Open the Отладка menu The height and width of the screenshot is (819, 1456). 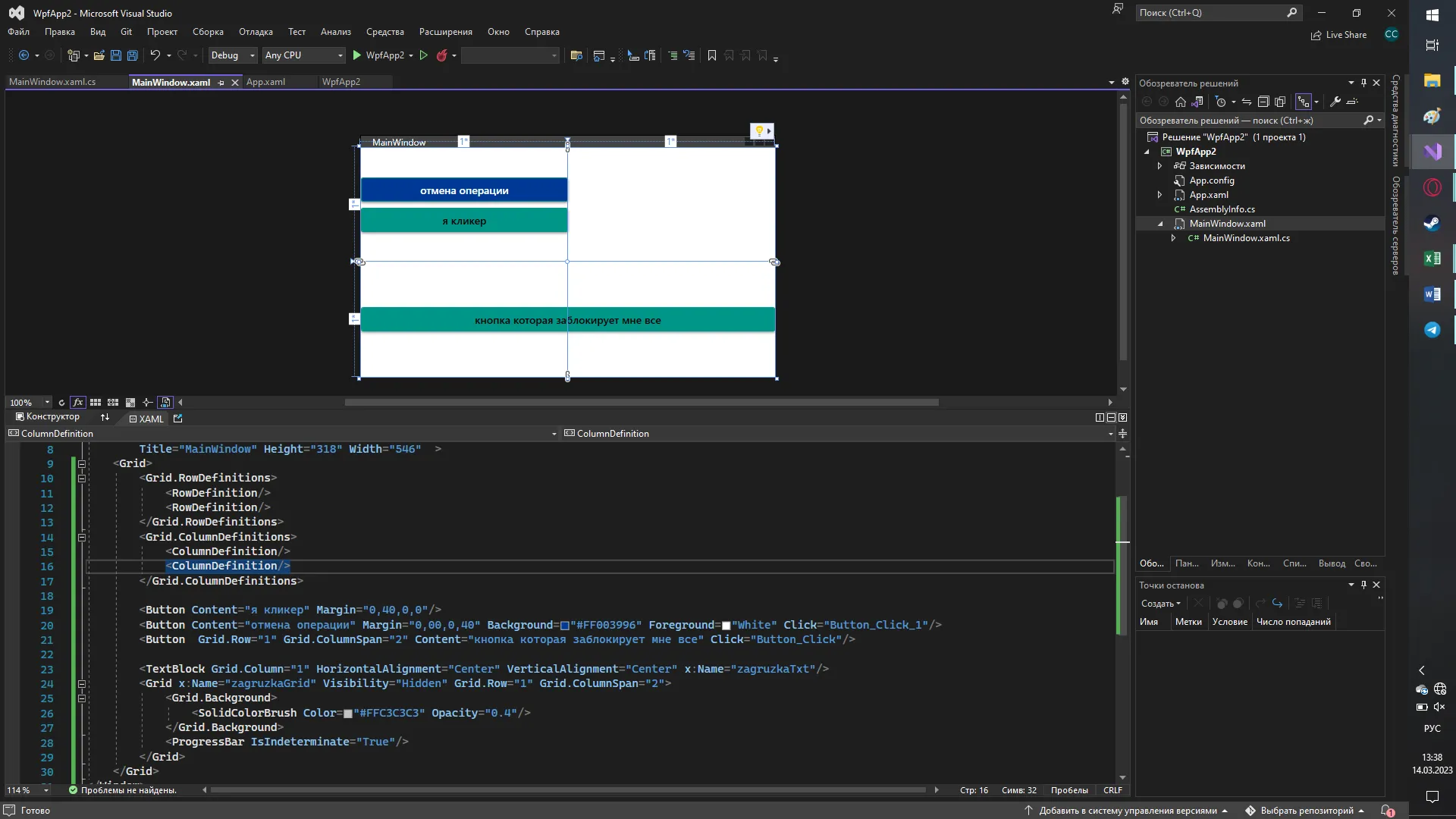click(x=256, y=32)
